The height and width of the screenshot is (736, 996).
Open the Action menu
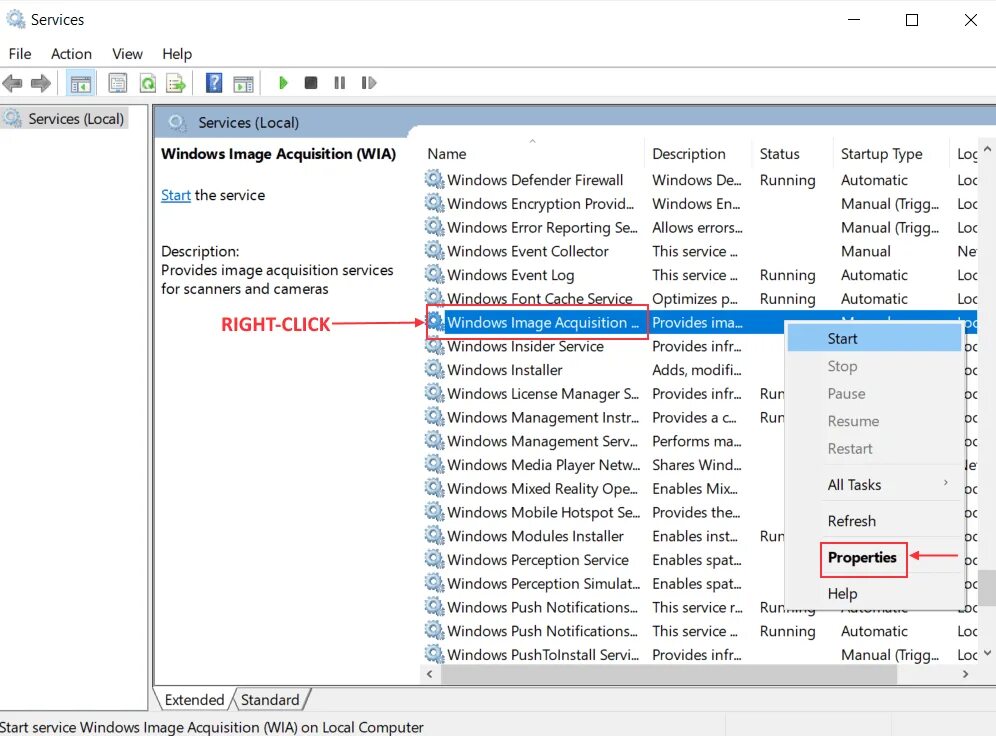coord(71,54)
